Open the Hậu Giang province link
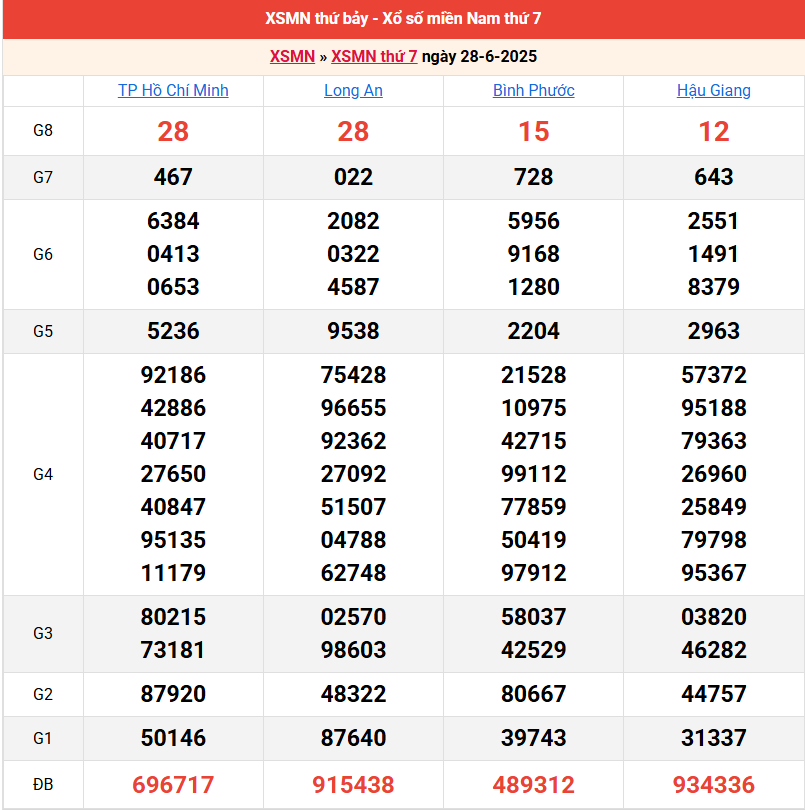The image size is (805, 810). pos(713,90)
